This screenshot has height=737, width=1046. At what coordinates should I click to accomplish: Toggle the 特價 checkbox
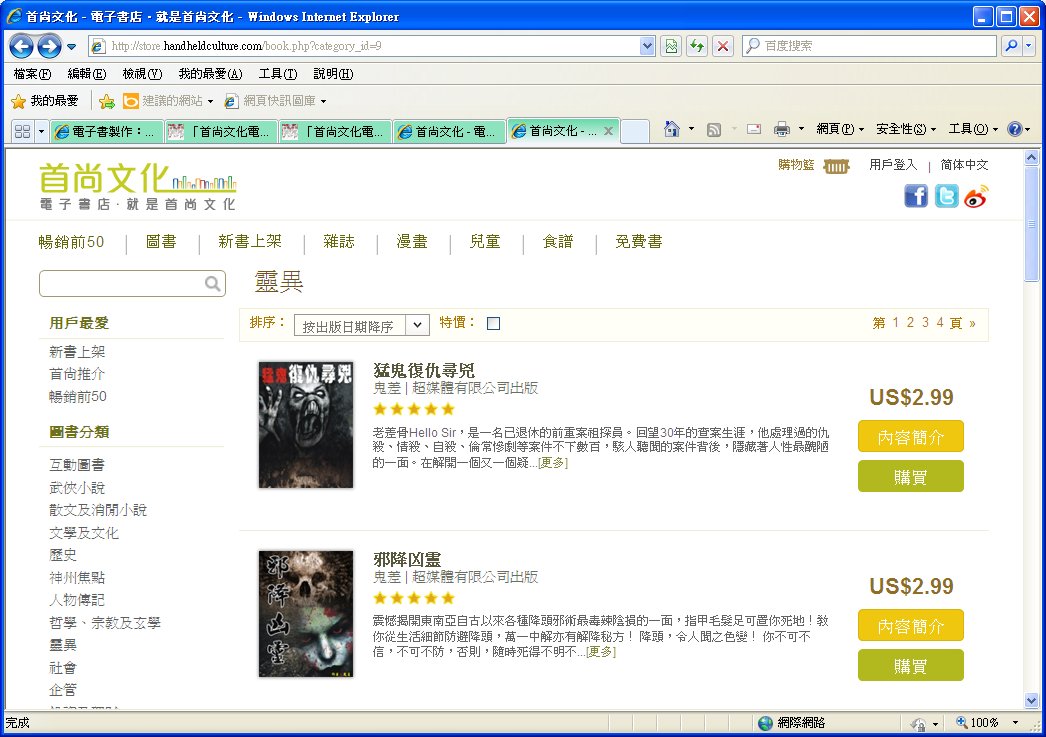(493, 323)
